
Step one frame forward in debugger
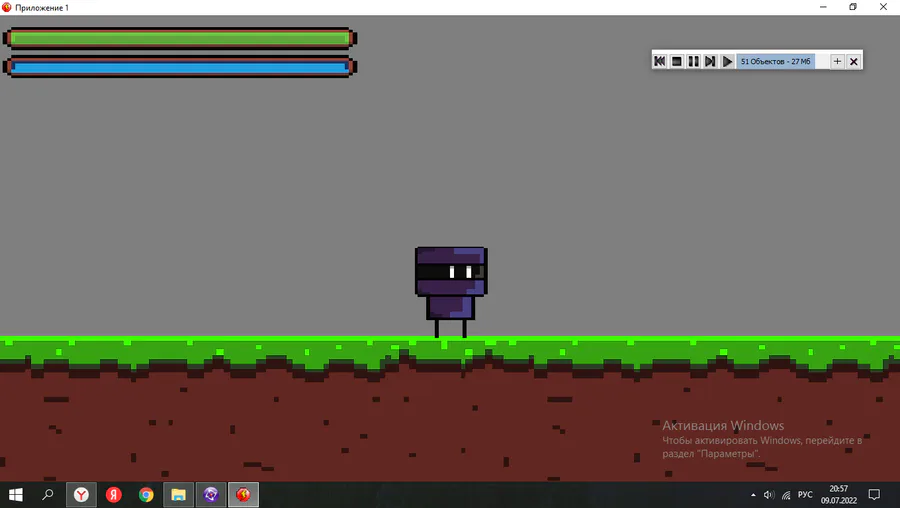(710, 61)
